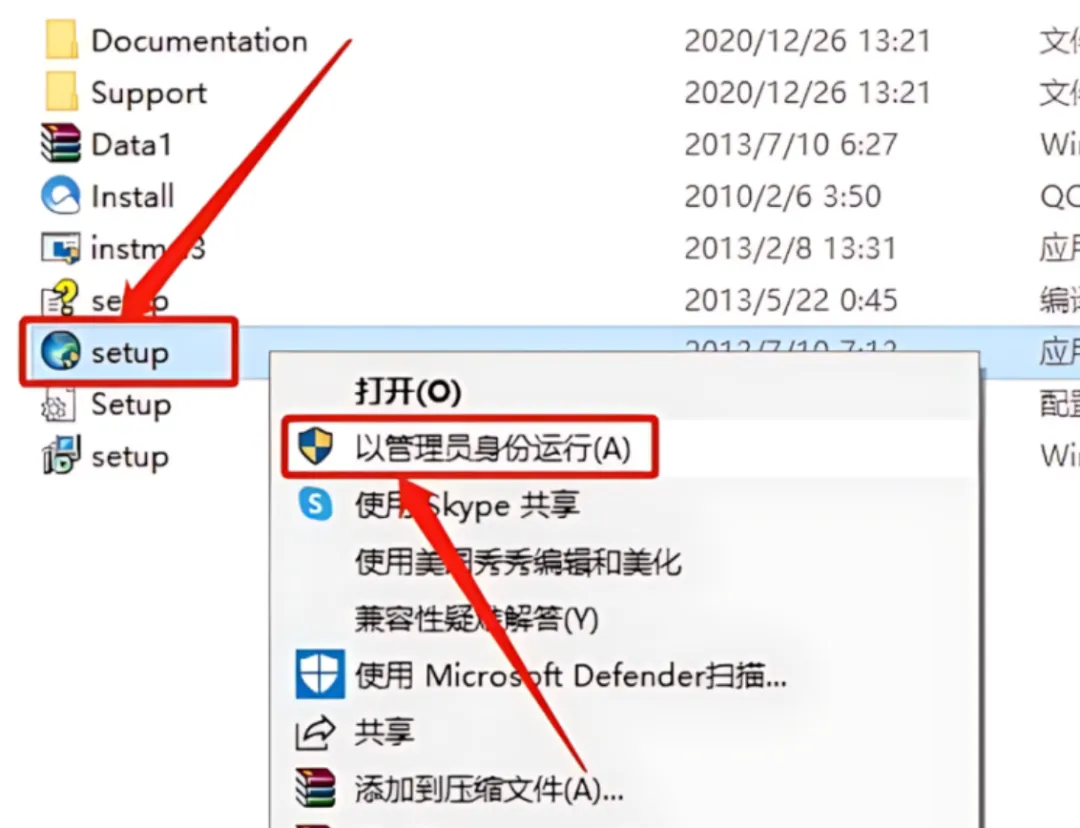Screen dimensions: 1080x828
Task: Click the Documentation folder name
Action: [199, 41]
